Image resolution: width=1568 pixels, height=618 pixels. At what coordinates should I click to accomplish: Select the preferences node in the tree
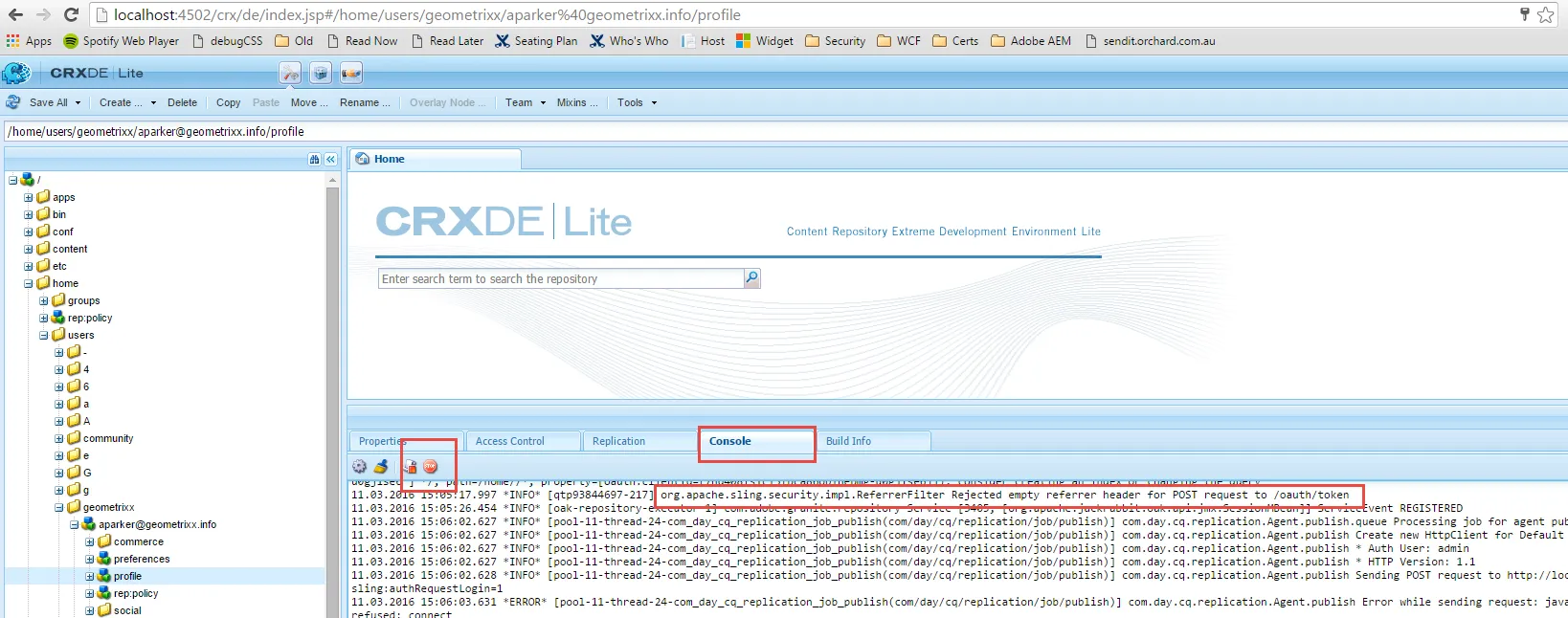pyautogui.click(x=142, y=559)
